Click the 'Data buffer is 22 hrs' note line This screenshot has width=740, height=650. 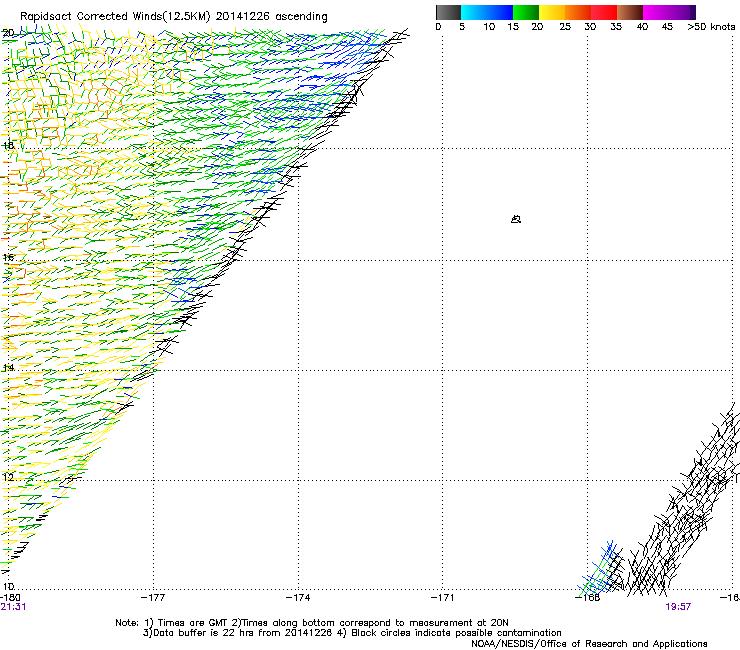(352, 633)
